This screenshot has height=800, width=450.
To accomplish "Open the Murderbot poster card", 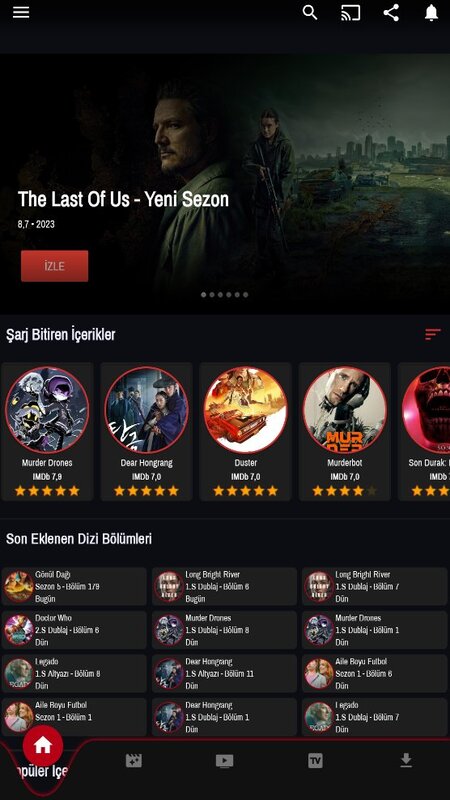I will [x=345, y=432].
